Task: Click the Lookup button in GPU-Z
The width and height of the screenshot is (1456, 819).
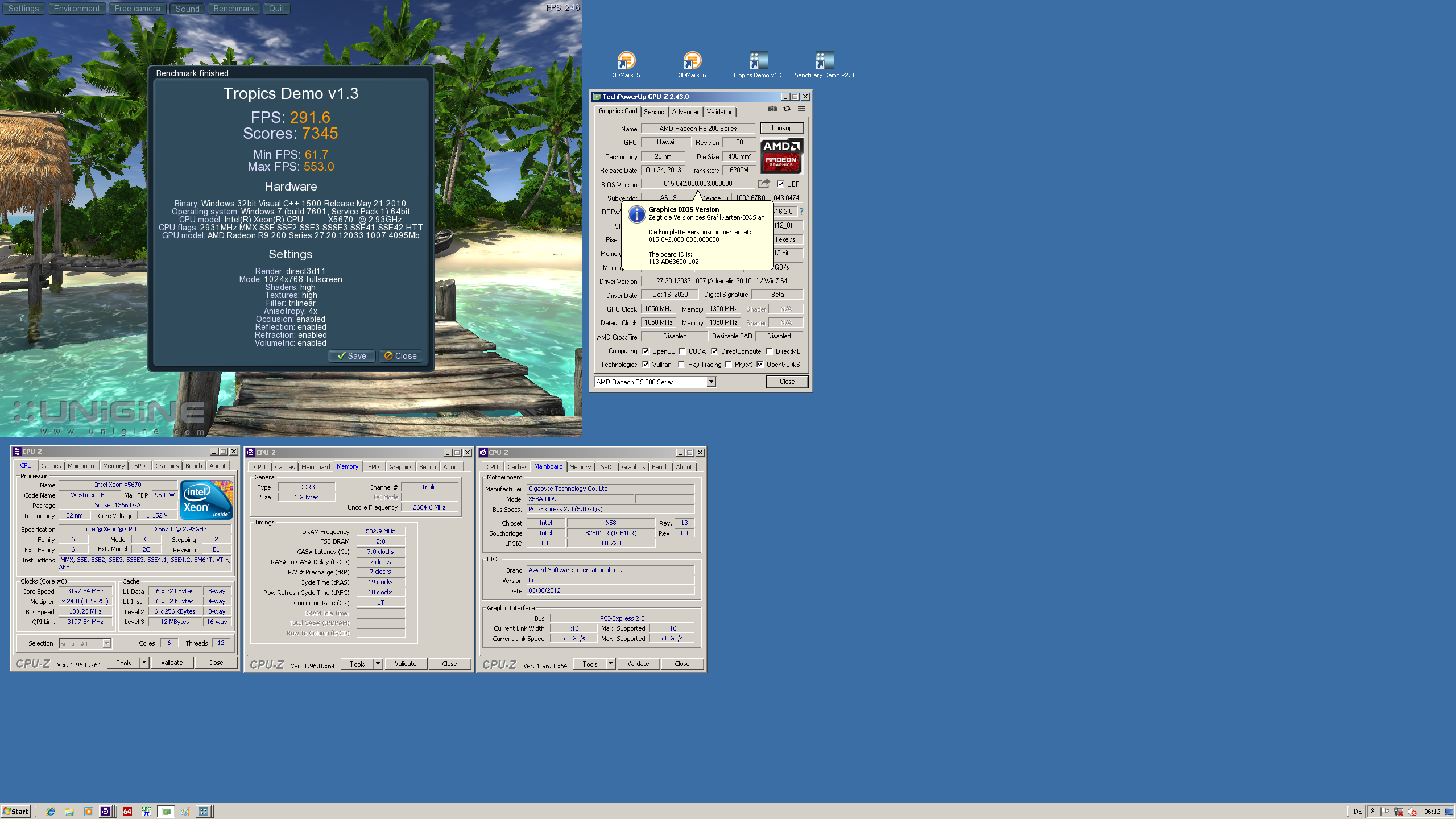Action: click(781, 128)
